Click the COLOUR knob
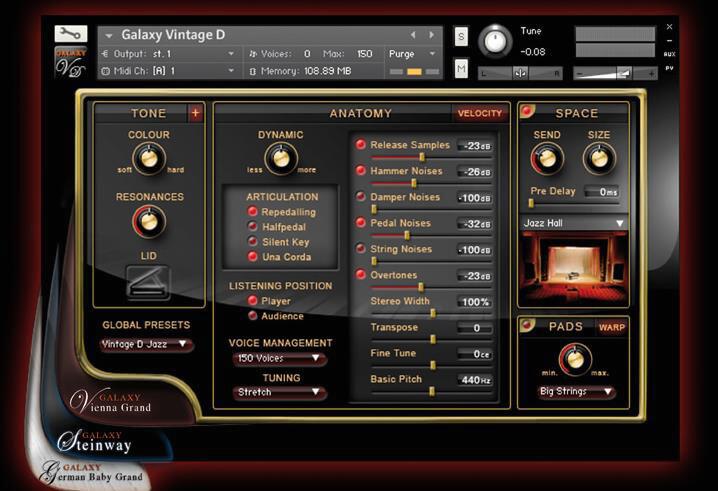Image resolution: width=718 pixels, height=491 pixels. [149, 158]
